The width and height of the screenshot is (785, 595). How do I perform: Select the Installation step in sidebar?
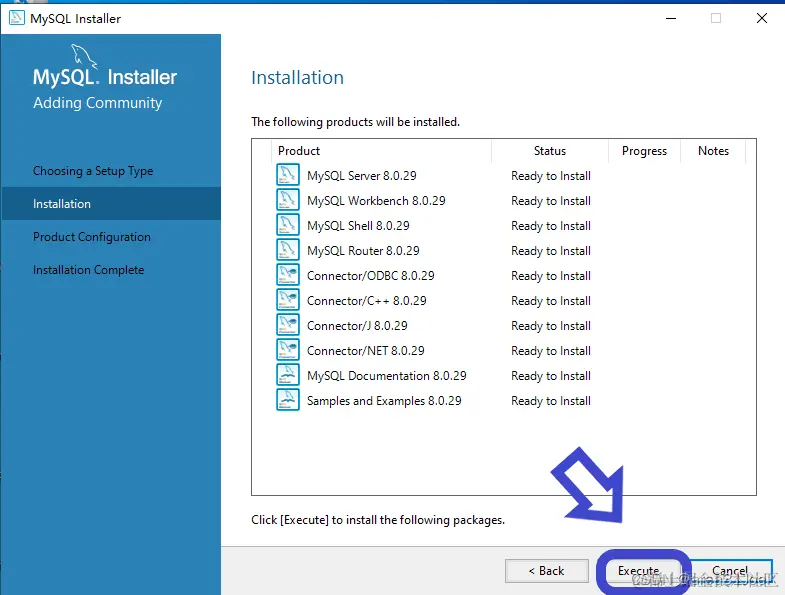coord(111,204)
